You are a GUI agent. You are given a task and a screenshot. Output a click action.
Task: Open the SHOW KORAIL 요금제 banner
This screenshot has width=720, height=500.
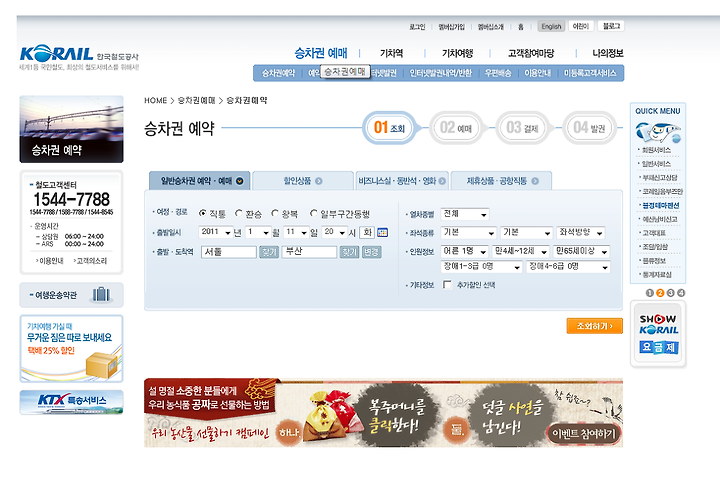(x=658, y=334)
